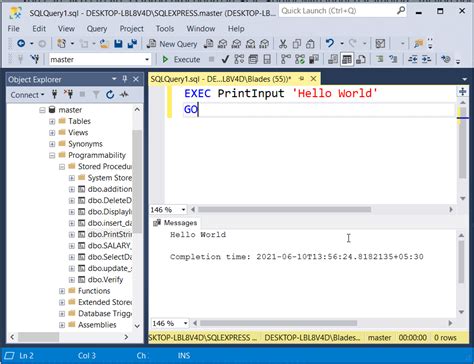Open the master database dropdown
Image resolution: width=474 pixels, height=364 pixels.
[x=147, y=60]
